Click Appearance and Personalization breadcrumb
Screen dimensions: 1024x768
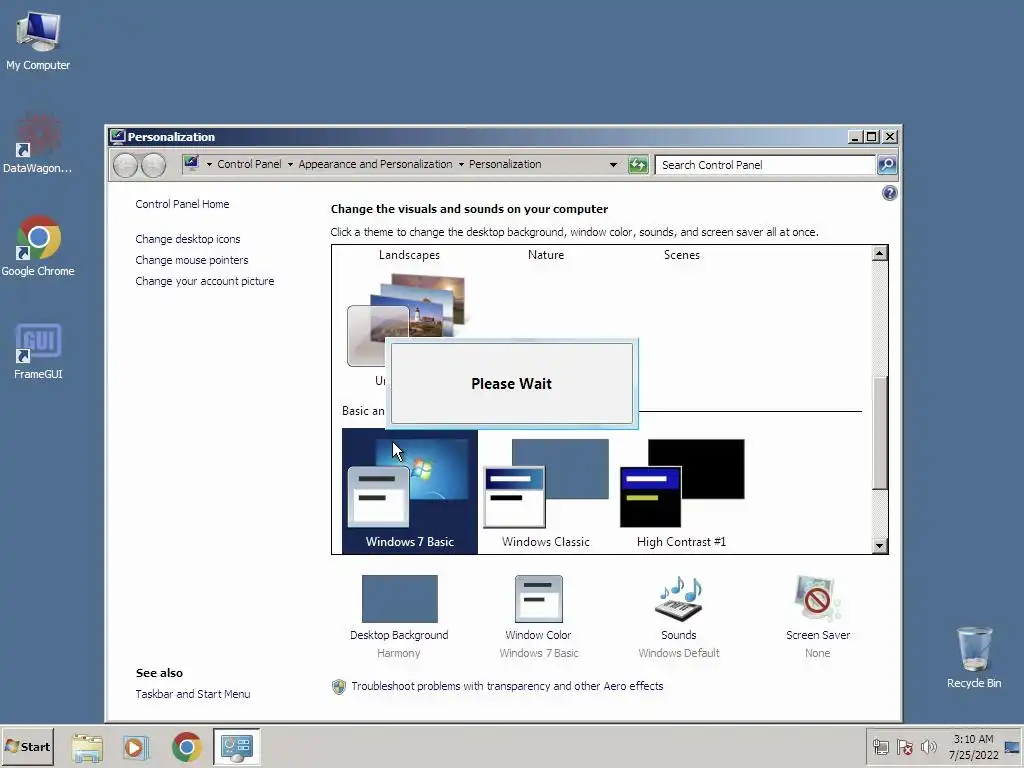click(375, 164)
